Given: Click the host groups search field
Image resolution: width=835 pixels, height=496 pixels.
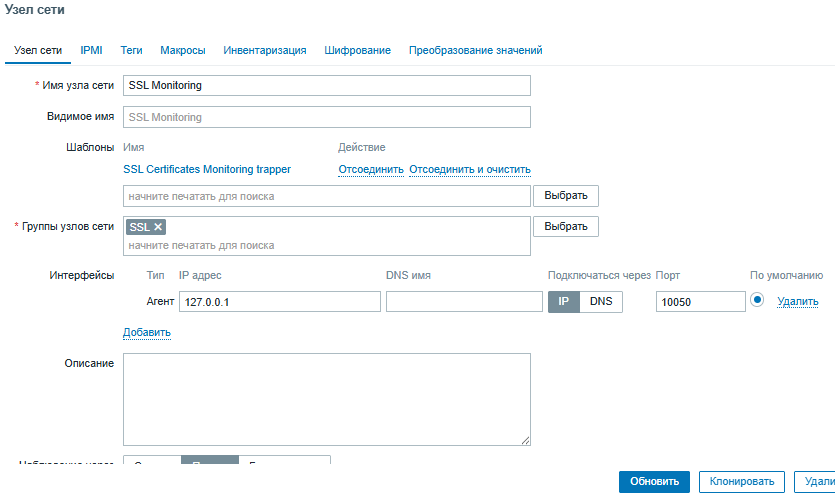Looking at the screenshot, I should 326,246.
